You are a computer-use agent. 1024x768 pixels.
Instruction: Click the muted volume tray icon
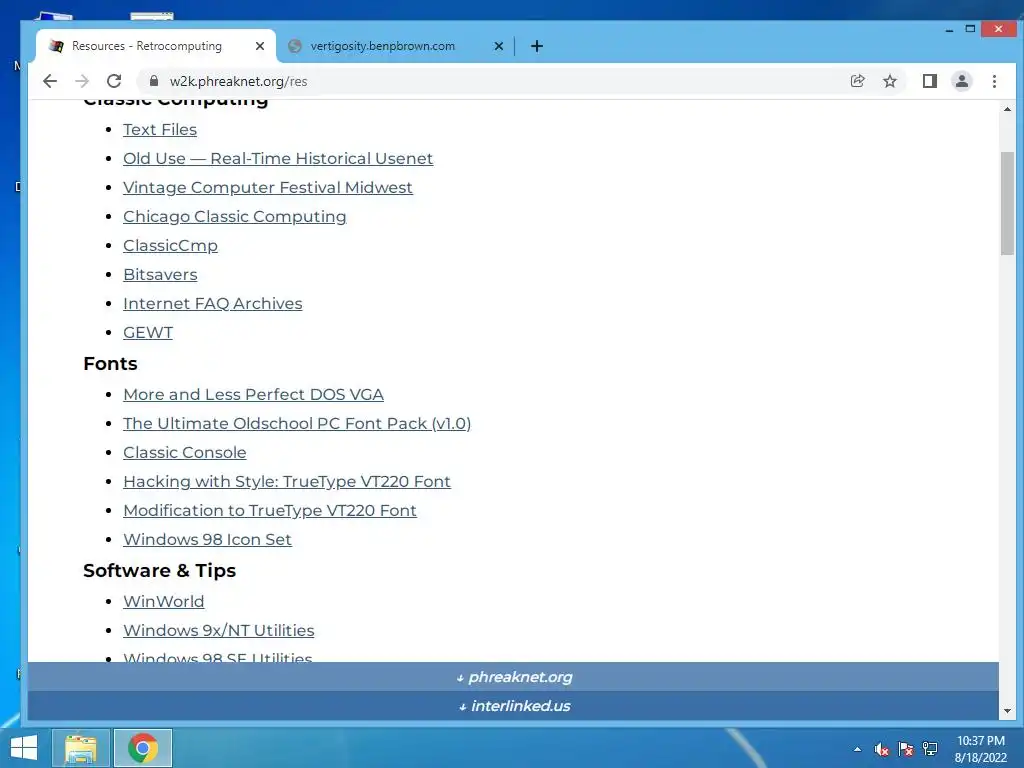[882, 749]
